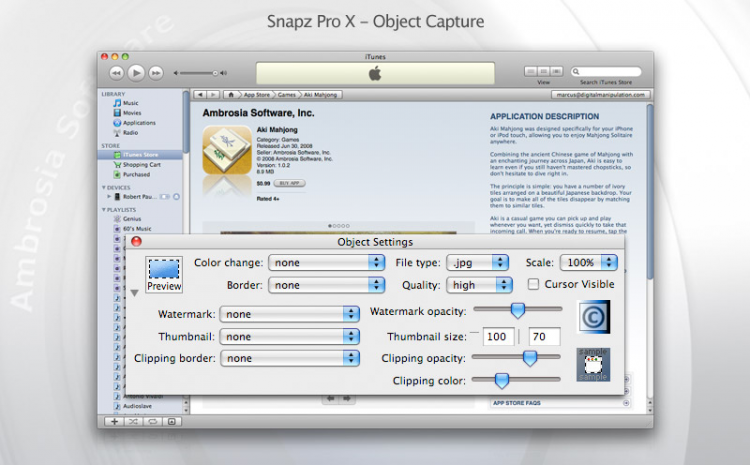Open the File type dropdown
750x465 pixels.
point(477,263)
